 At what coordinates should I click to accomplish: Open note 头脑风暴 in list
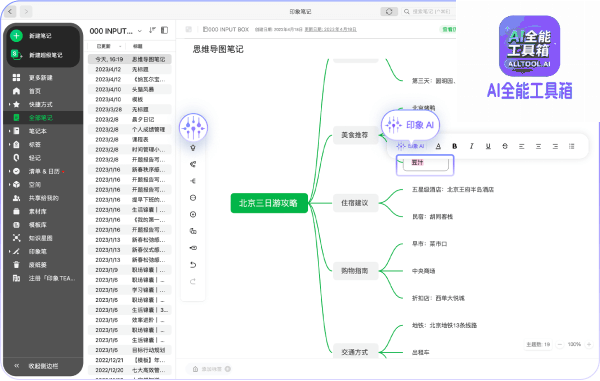tap(130, 89)
